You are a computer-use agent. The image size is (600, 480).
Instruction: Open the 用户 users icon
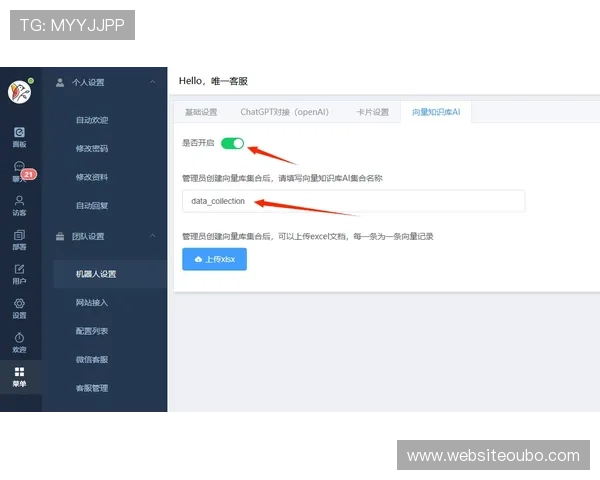coord(20,274)
